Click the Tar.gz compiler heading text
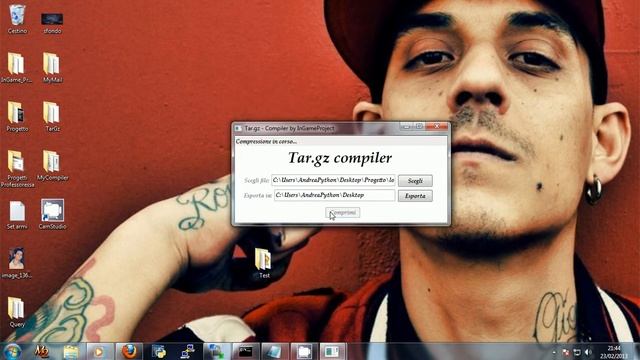 [340, 158]
